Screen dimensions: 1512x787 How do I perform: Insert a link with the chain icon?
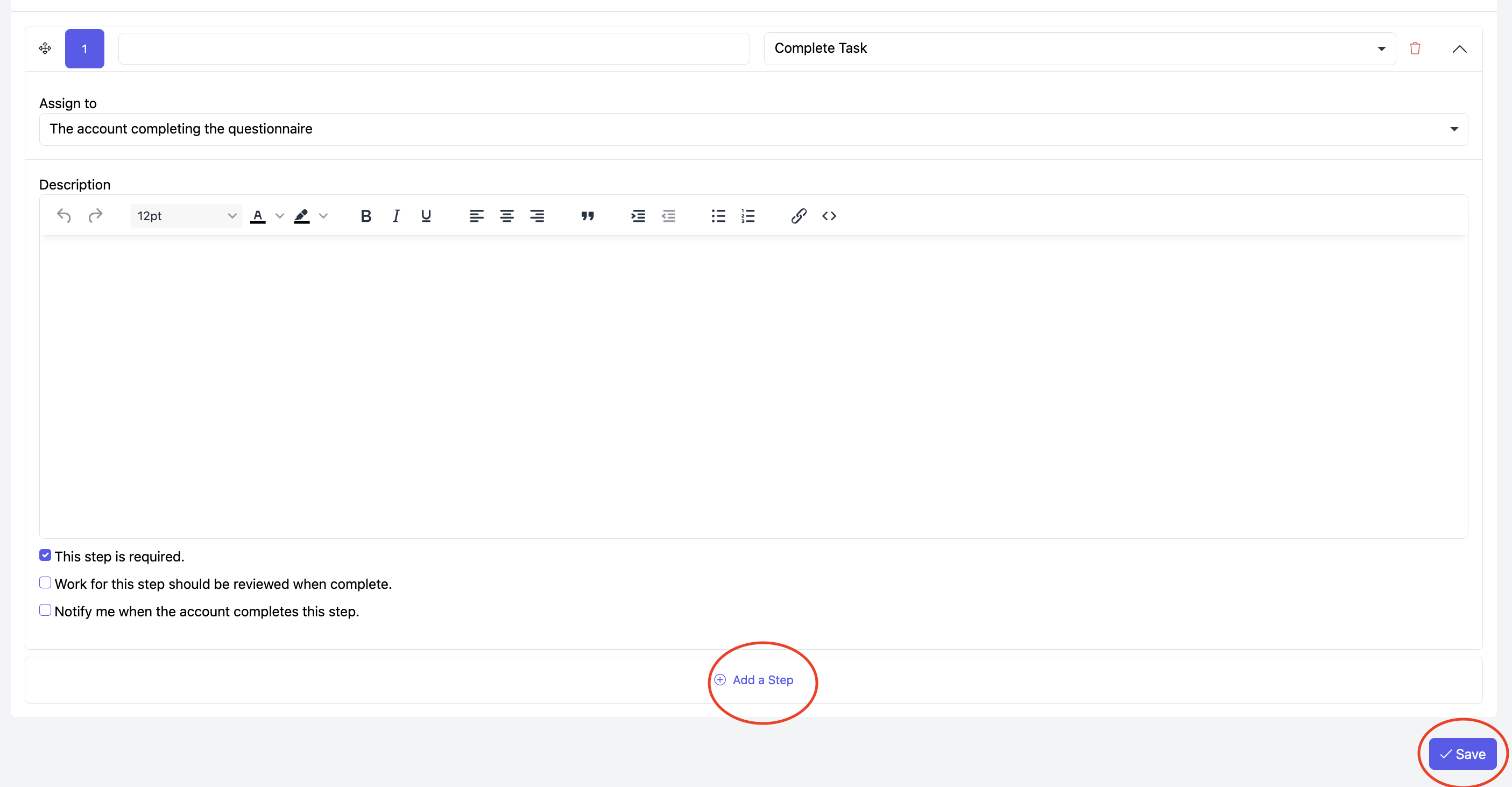tap(799, 216)
